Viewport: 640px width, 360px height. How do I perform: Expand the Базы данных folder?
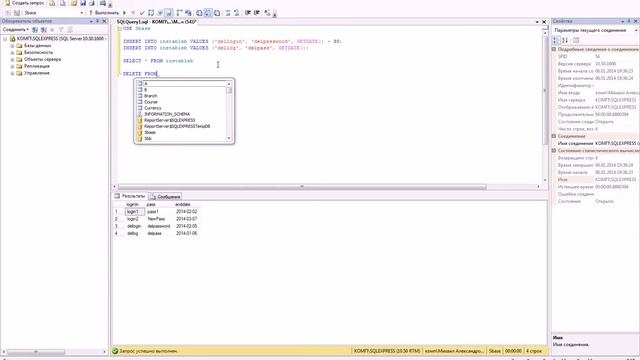click(12, 46)
